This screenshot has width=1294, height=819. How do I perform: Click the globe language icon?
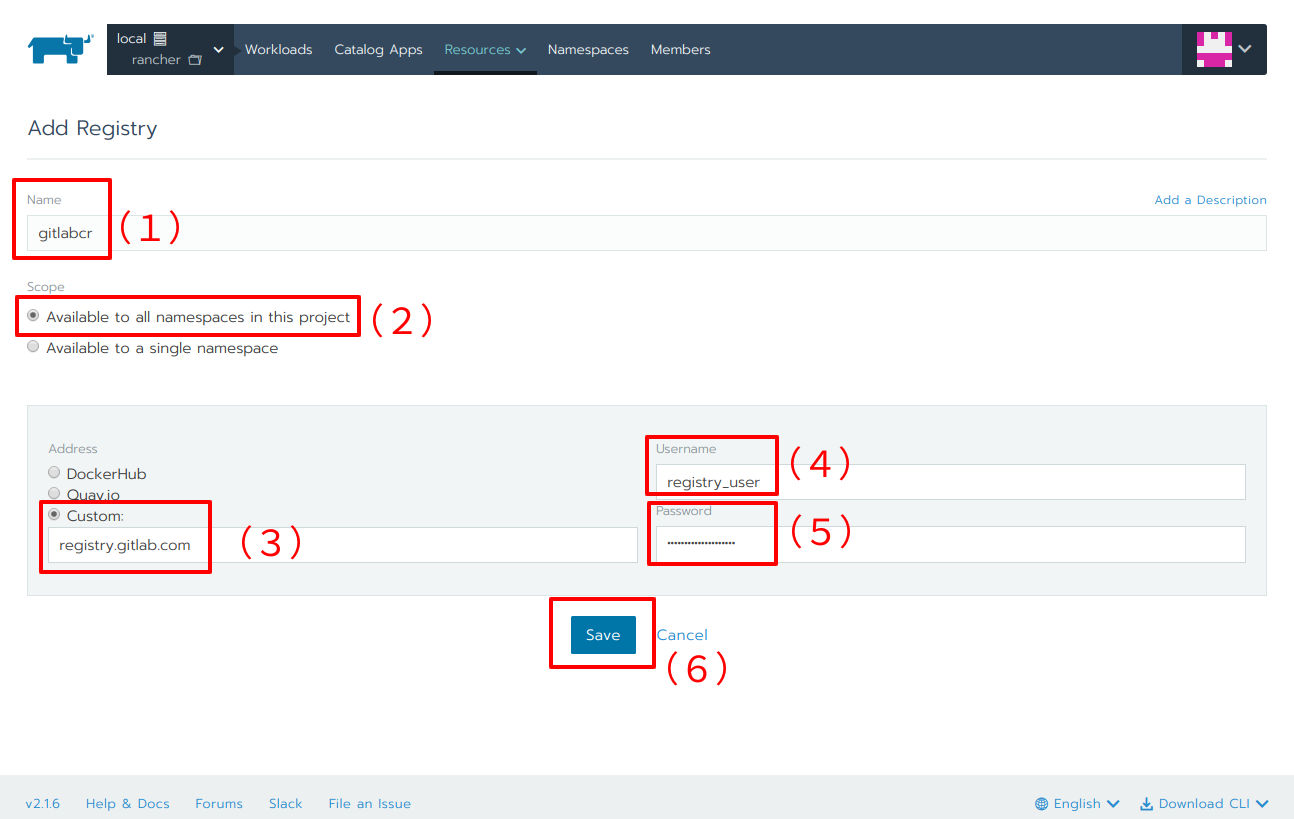tap(1042, 804)
